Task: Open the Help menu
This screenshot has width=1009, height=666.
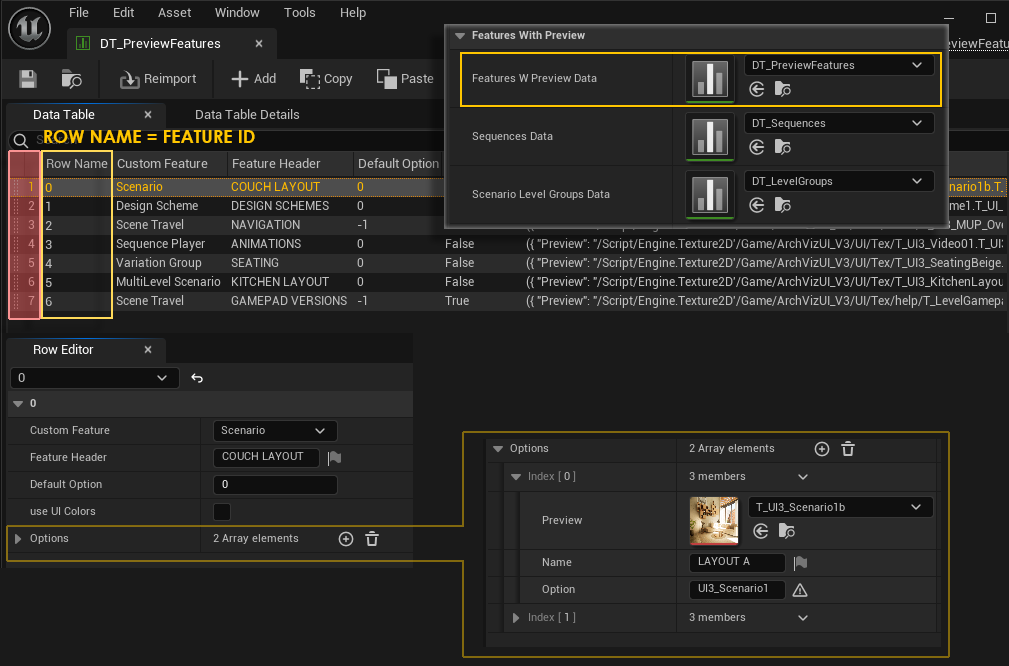Action: tap(353, 13)
